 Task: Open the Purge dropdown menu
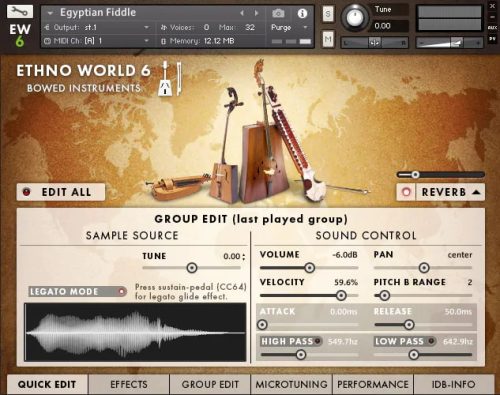tap(305, 27)
